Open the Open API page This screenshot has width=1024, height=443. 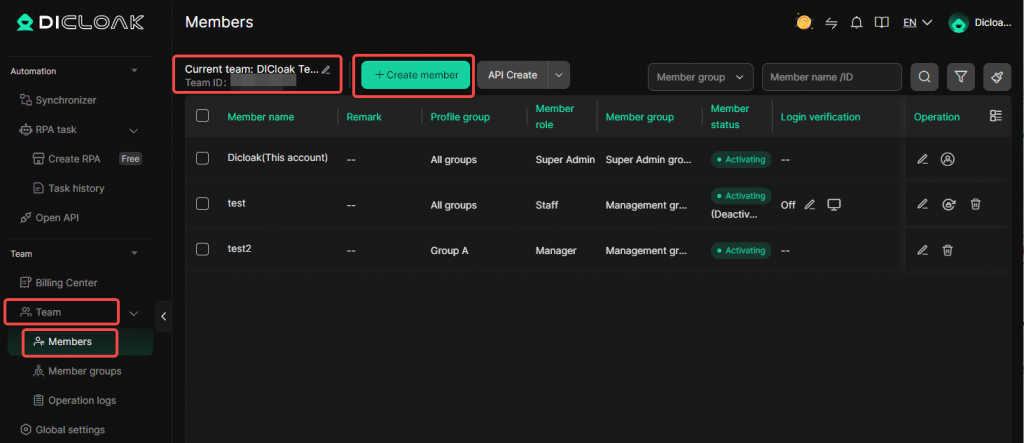[52, 218]
